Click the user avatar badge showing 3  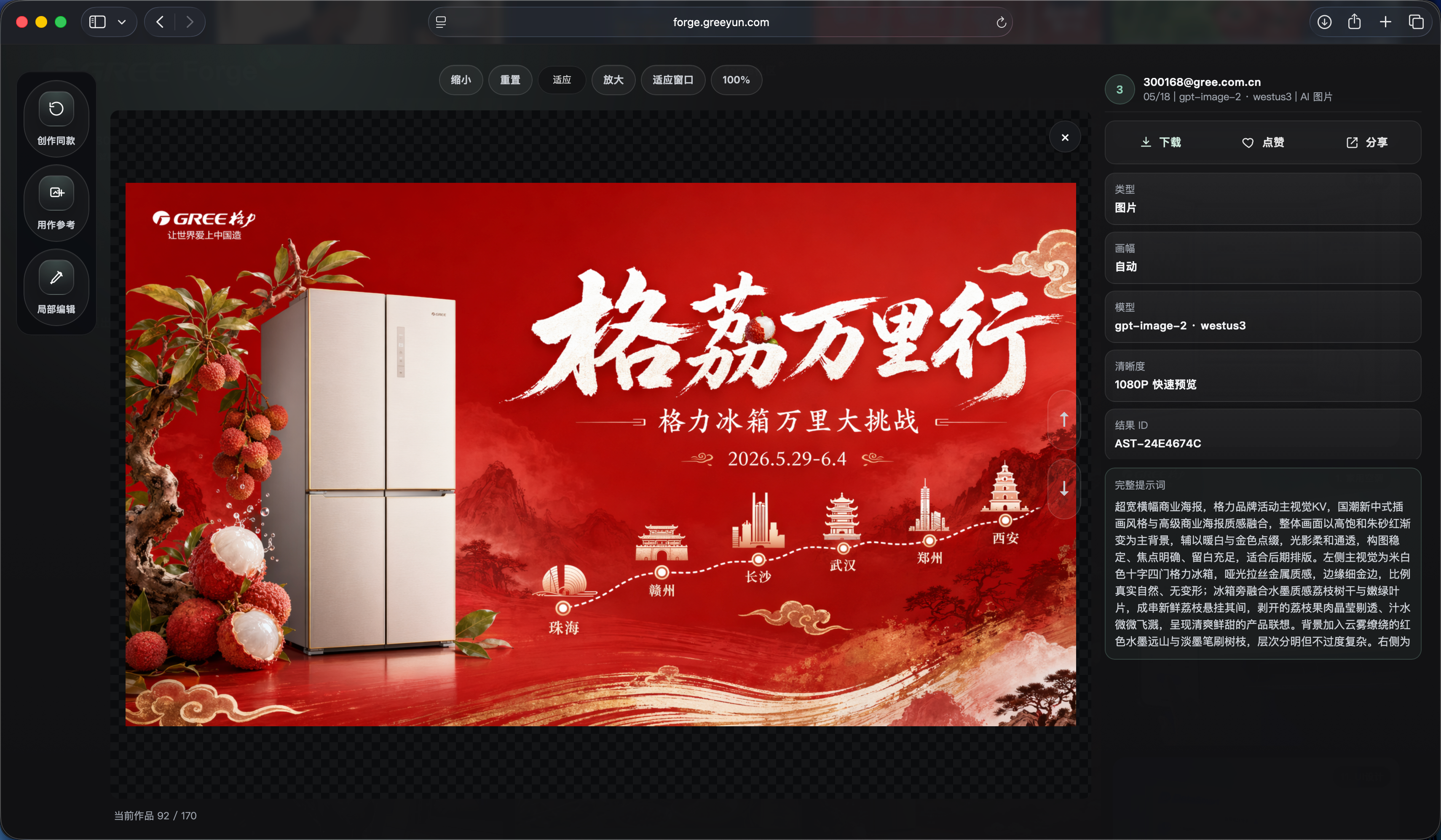pos(1120,89)
